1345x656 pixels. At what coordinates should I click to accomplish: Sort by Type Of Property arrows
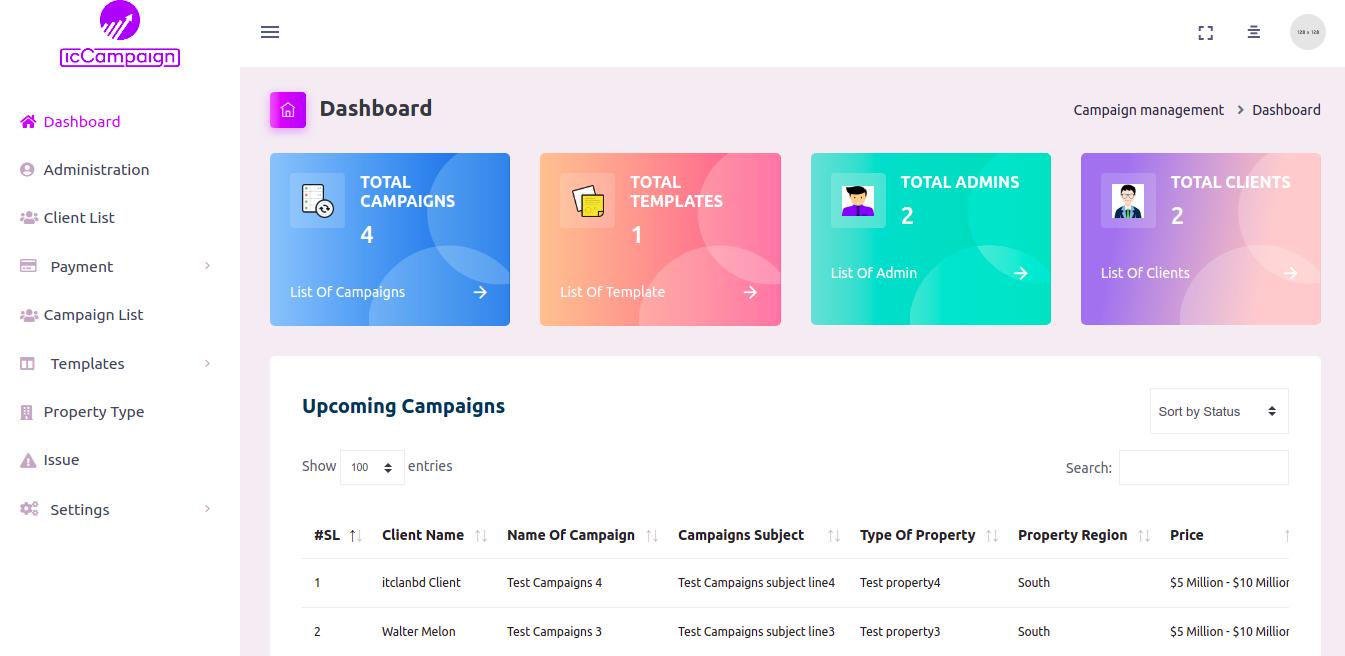992,536
